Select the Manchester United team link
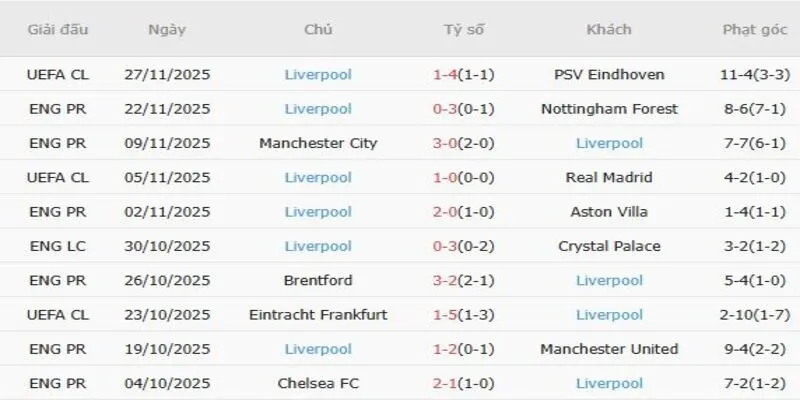Viewport: 800px width, 400px height. (609, 349)
